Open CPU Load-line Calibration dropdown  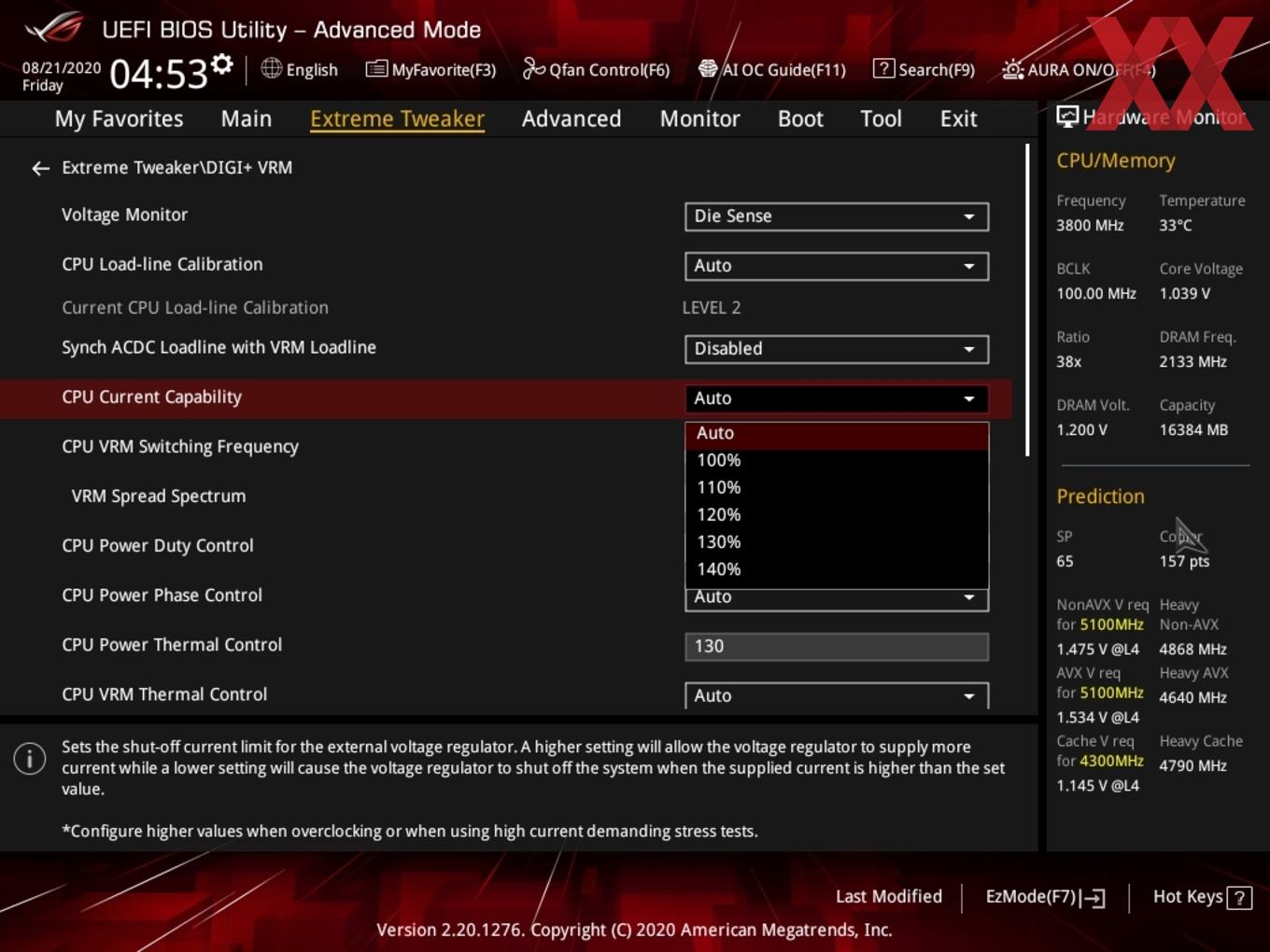(837, 266)
